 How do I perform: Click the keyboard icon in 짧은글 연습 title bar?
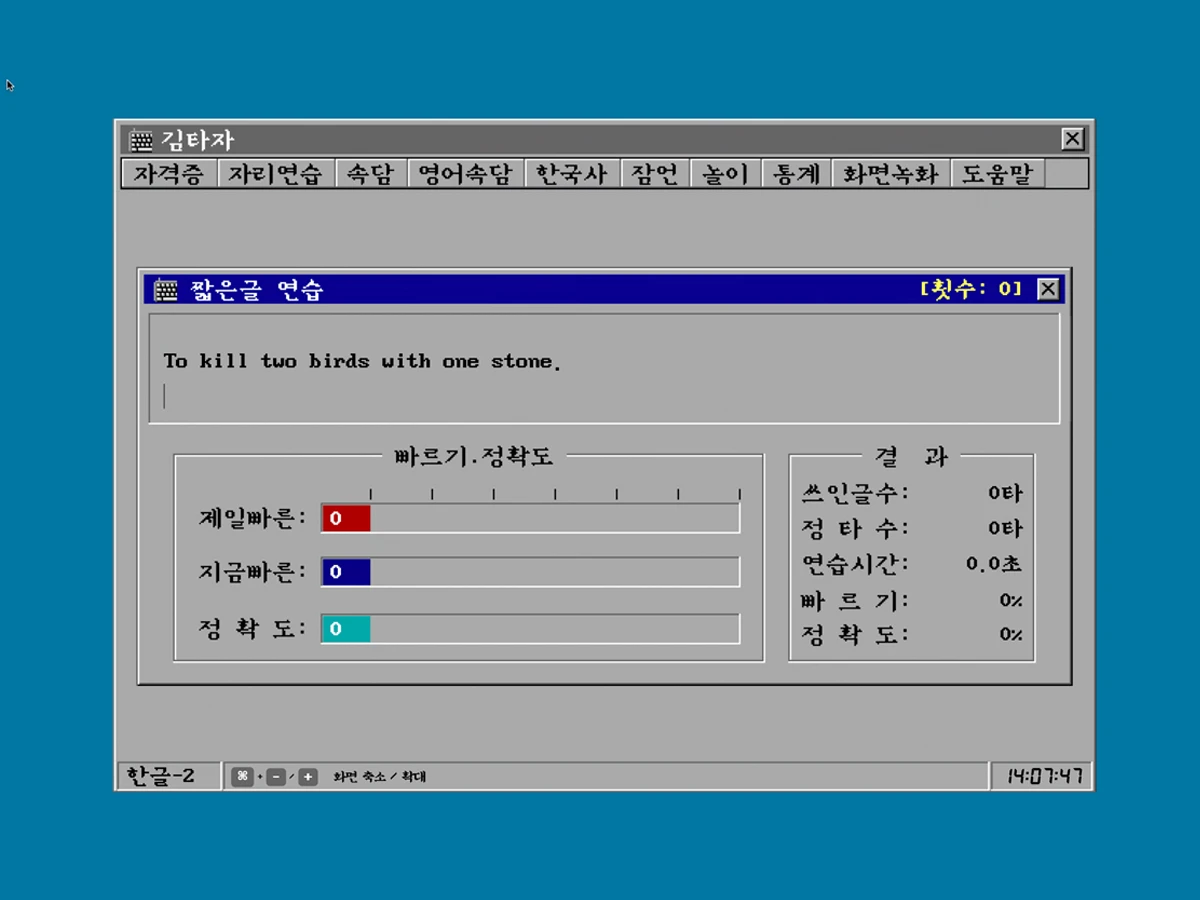[166, 290]
